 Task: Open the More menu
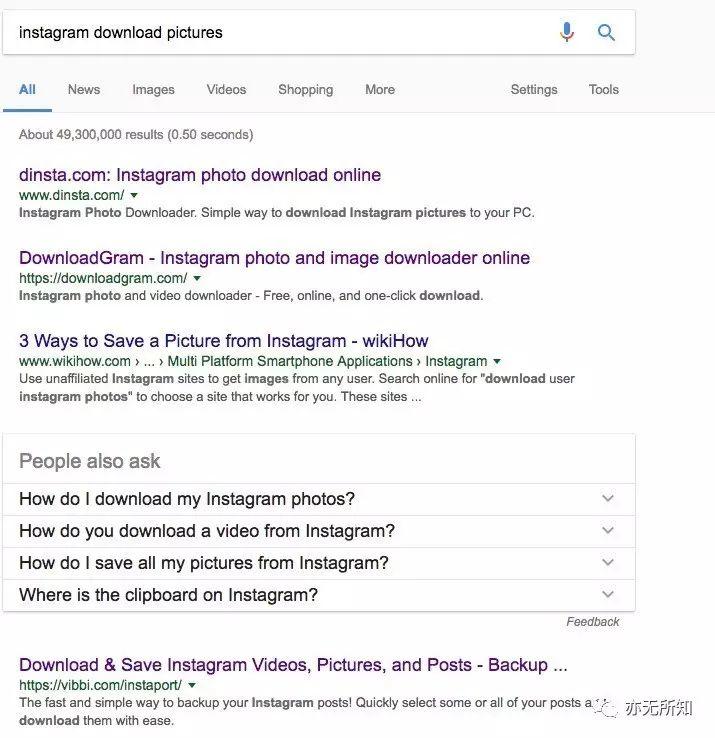pos(380,89)
